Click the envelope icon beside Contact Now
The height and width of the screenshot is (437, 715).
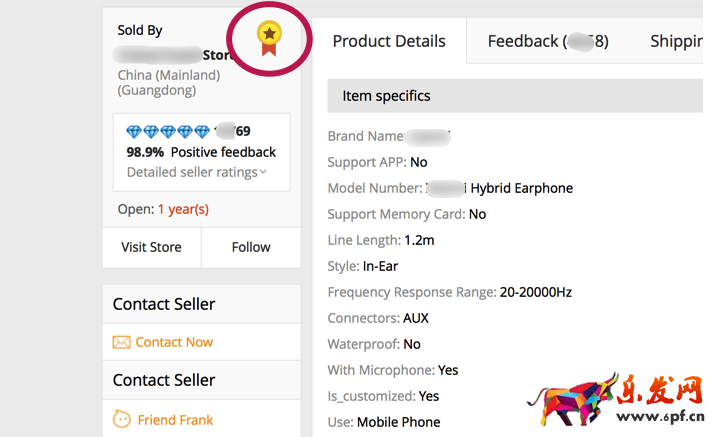(121, 342)
